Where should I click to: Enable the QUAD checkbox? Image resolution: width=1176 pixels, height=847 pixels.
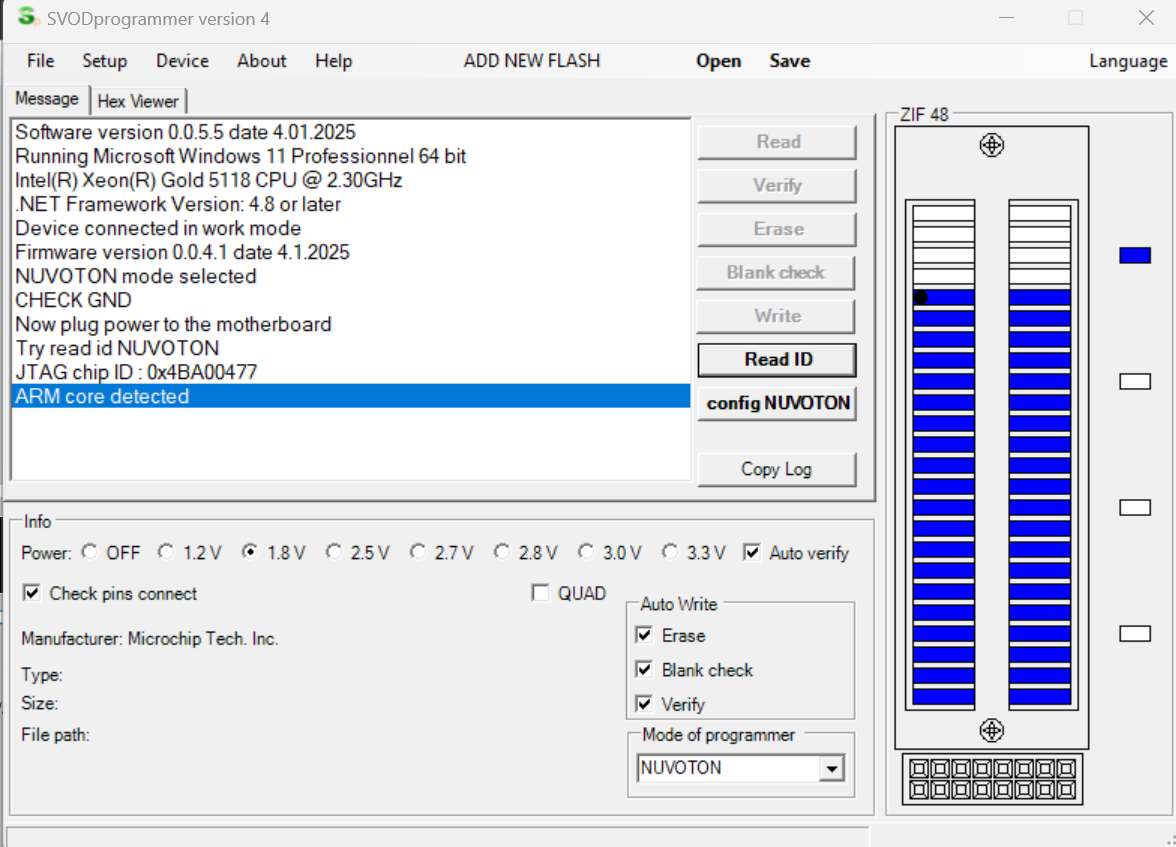541,593
